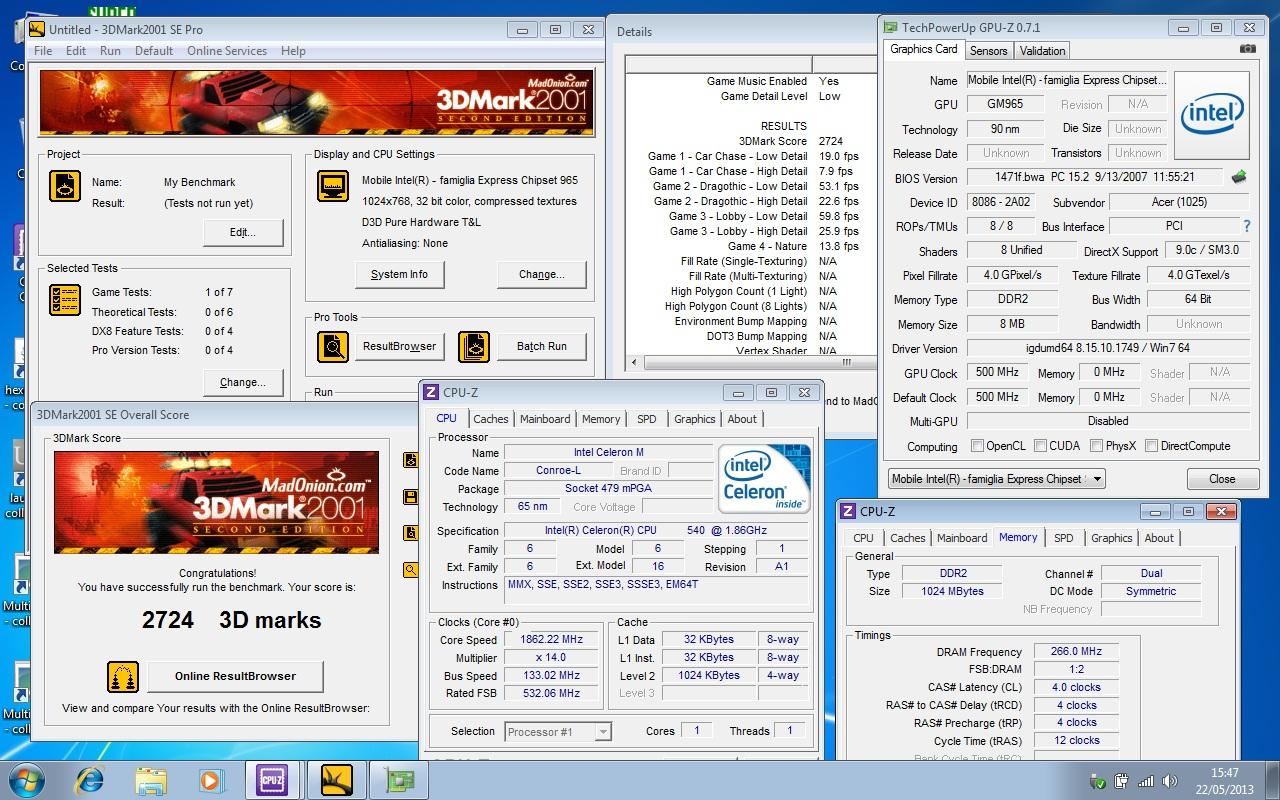Image resolution: width=1280 pixels, height=800 pixels.
Task: Click the Batch Run button
Action: [541, 346]
